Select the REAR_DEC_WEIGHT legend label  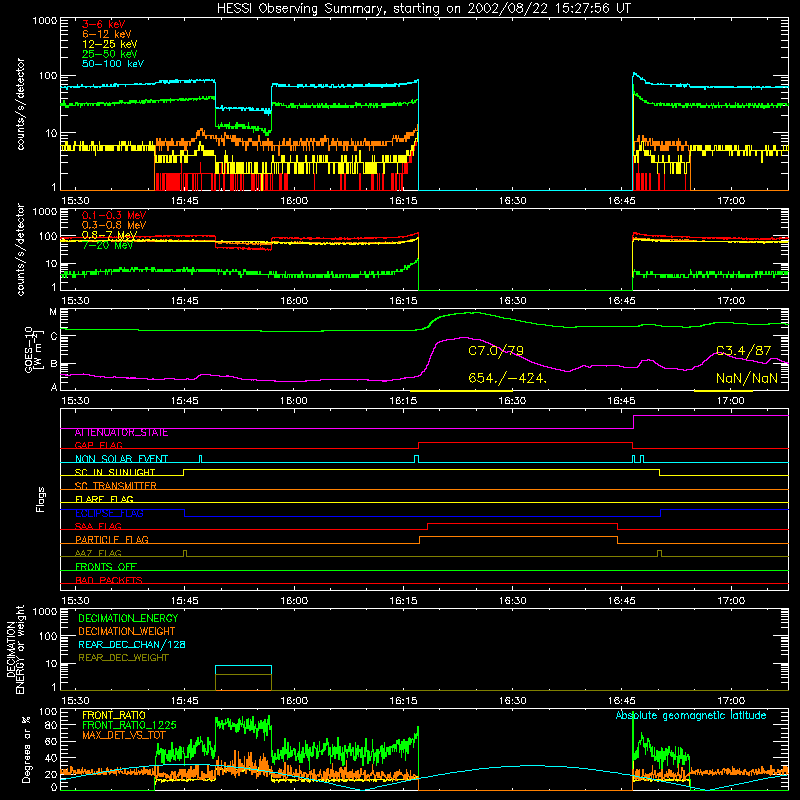coord(123,658)
